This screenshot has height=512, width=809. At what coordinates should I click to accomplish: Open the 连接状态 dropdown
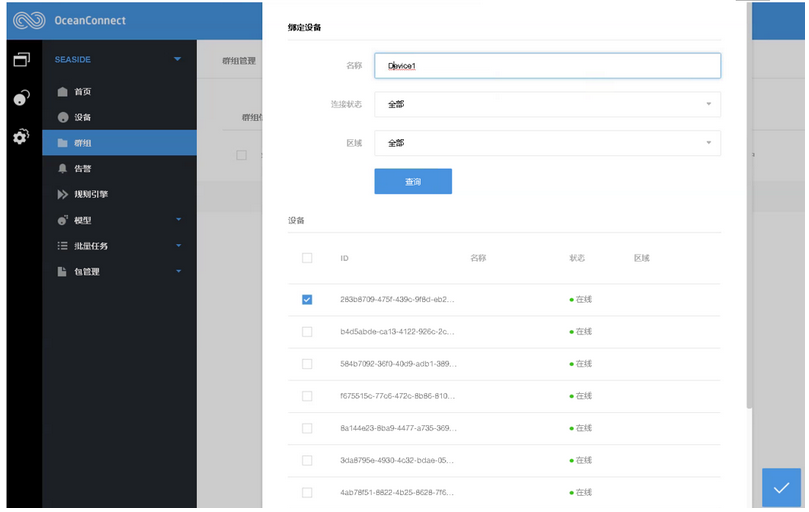click(x=547, y=104)
